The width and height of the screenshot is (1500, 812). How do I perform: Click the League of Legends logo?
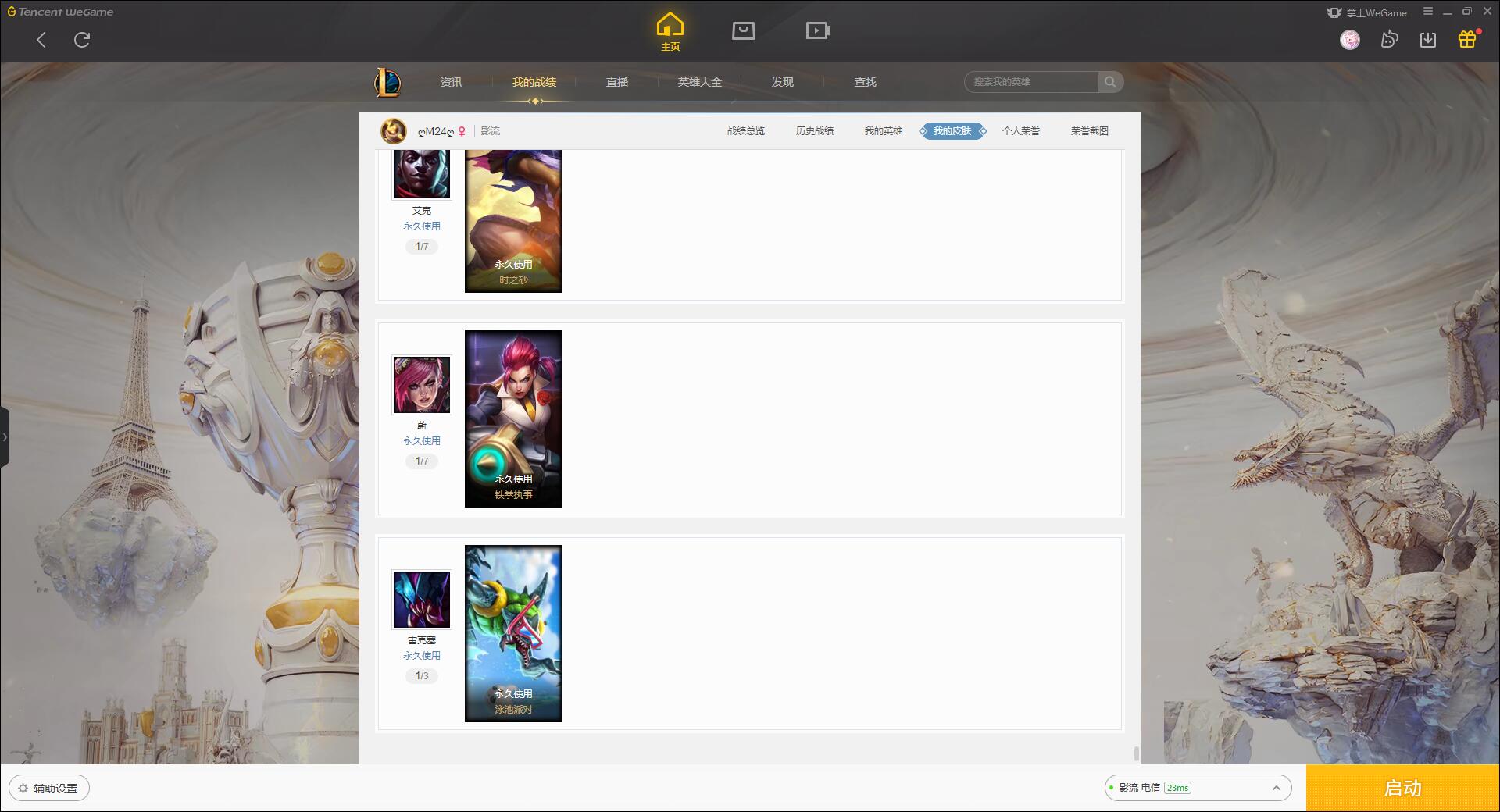(387, 82)
